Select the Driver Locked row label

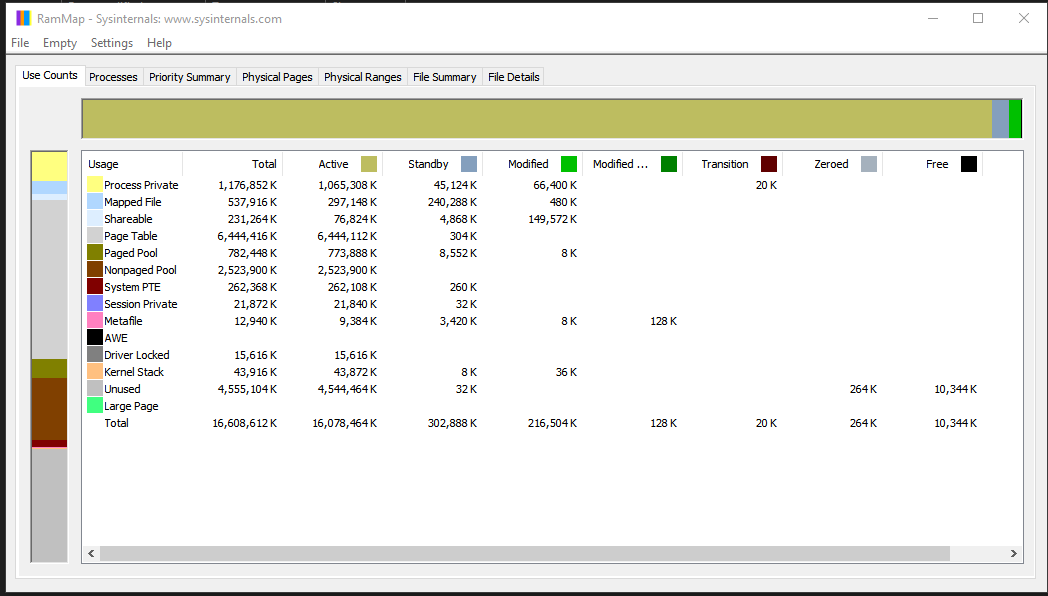pyautogui.click(x=136, y=355)
